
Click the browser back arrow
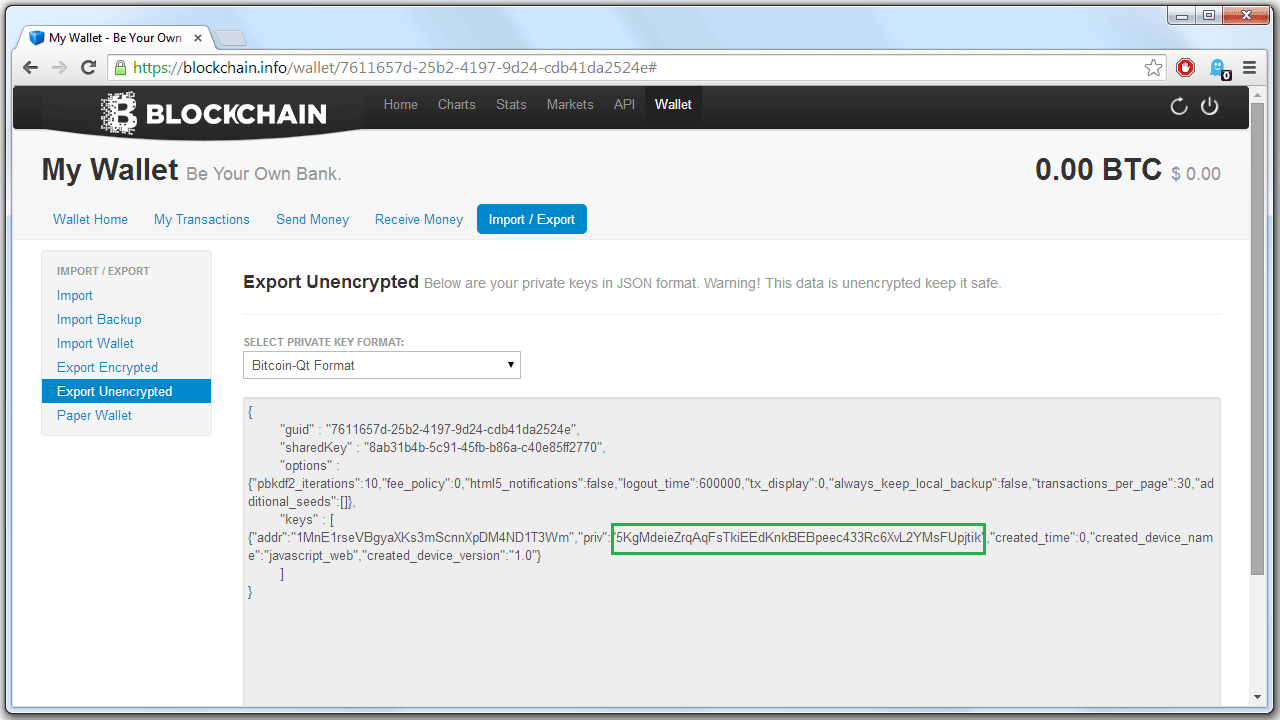click(31, 68)
